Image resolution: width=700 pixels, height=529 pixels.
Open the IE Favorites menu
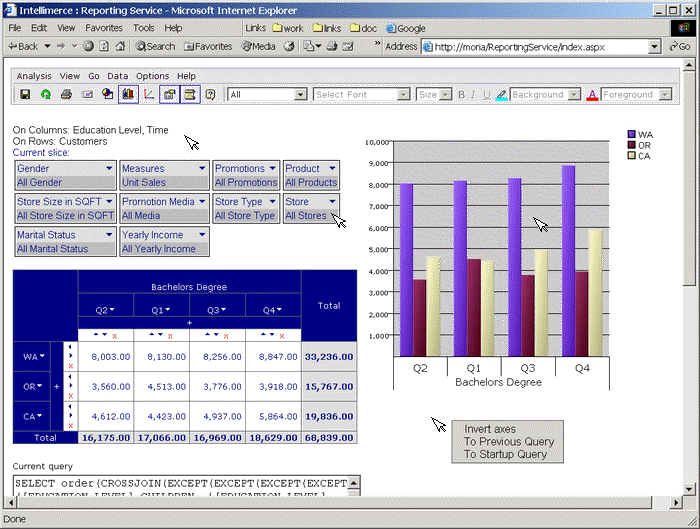coord(104,28)
